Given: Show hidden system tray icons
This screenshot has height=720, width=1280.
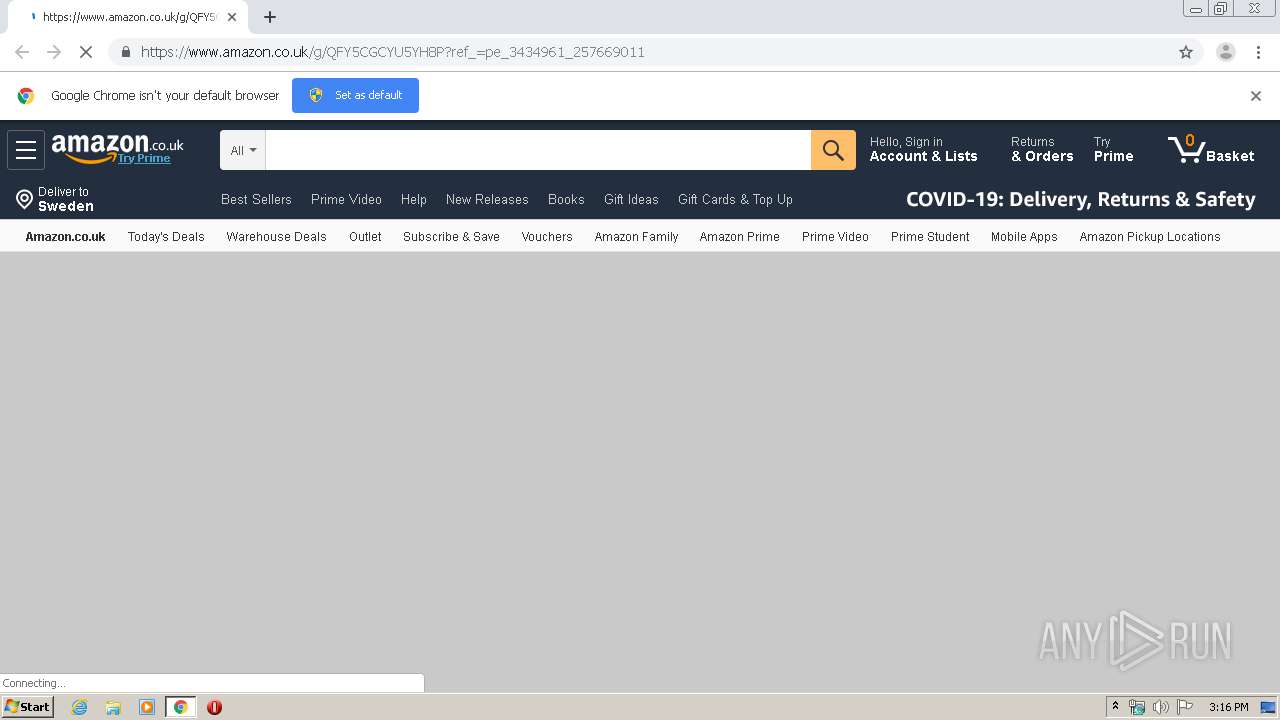Looking at the screenshot, I should click(x=1115, y=707).
